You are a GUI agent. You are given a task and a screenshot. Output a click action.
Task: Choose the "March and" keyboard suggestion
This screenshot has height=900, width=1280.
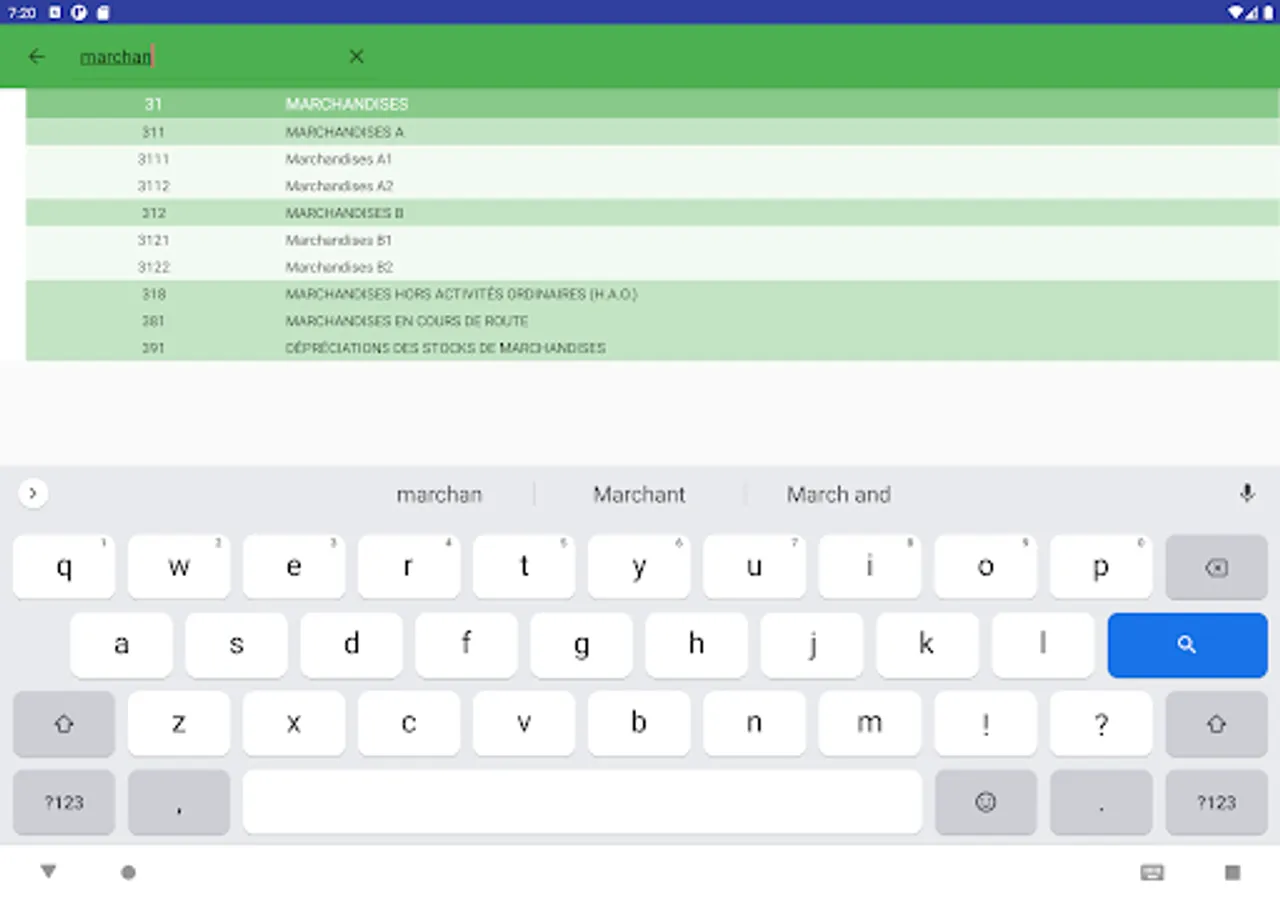coord(838,494)
